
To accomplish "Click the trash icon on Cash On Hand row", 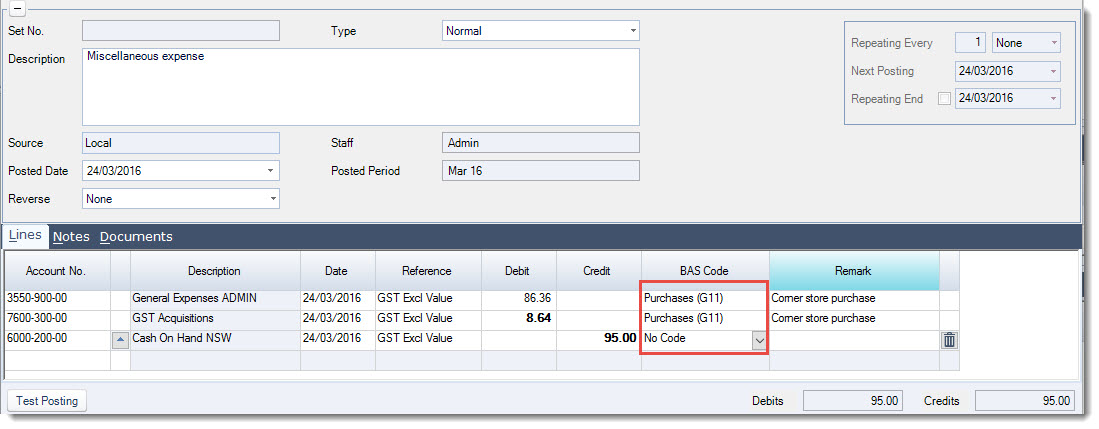I will pos(949,340).
